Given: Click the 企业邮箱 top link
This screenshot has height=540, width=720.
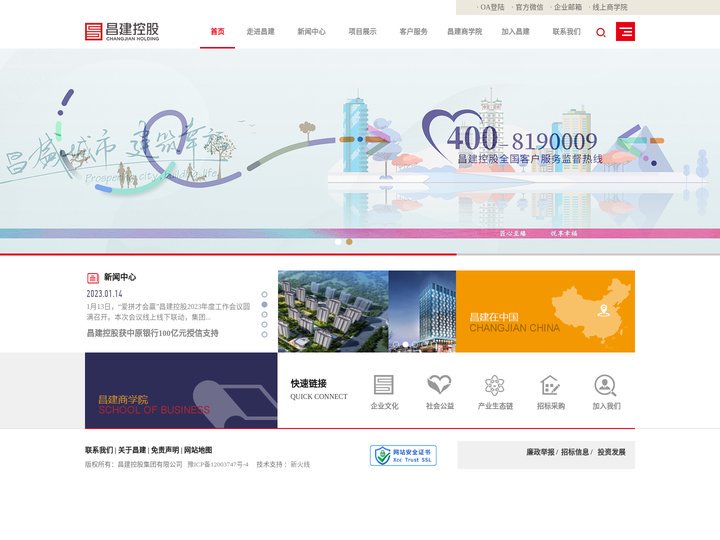Looking at the screenshot, I should pyautogui.click(x=568, y=7).
